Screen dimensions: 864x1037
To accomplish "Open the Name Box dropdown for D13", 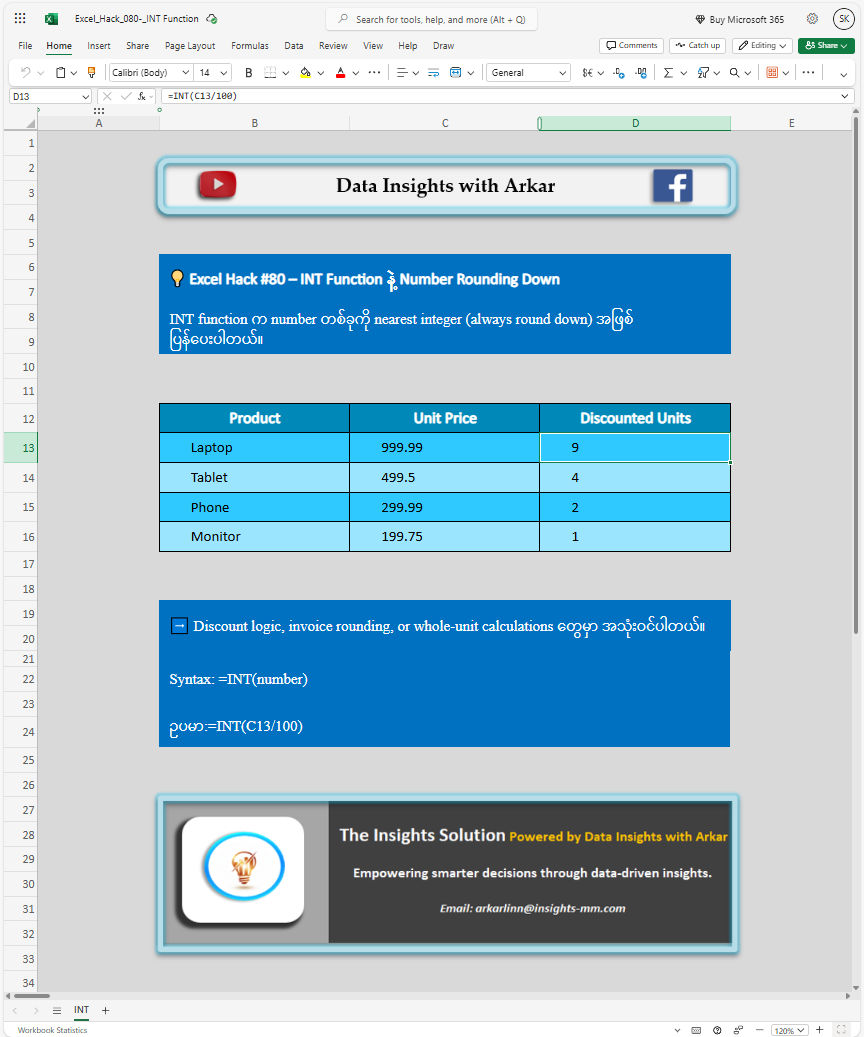I will click(x=84, y=96).
